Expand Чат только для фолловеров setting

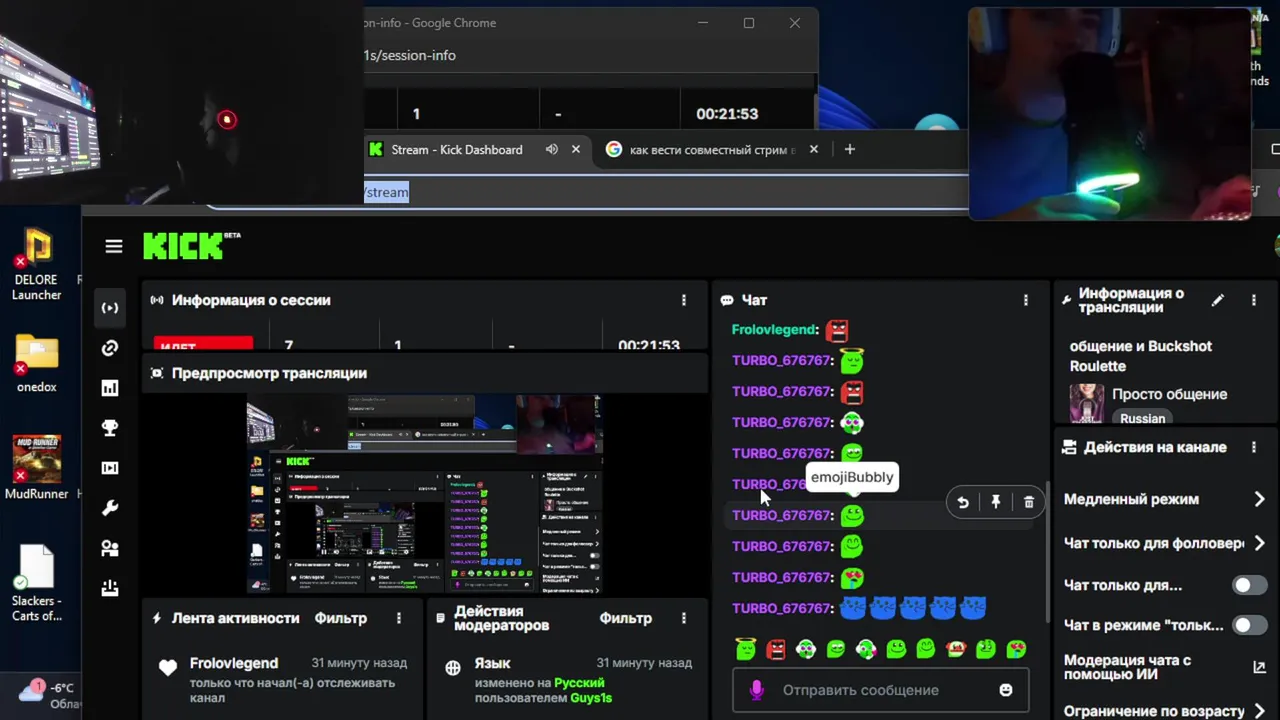(1165, 543)
